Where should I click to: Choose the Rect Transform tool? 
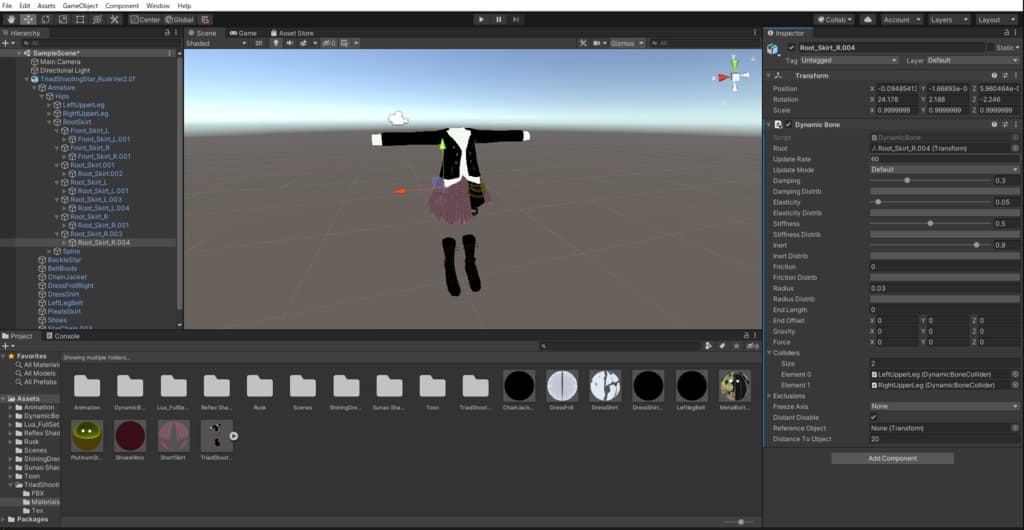[79, 19]
